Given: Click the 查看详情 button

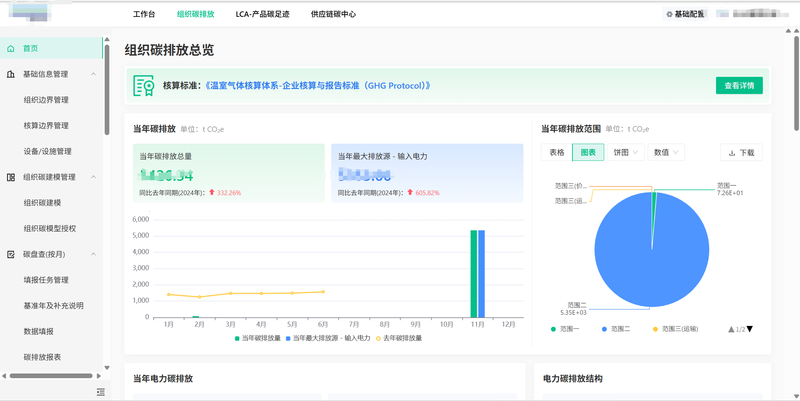Looking at the screenshot, I should pos(739,86).
